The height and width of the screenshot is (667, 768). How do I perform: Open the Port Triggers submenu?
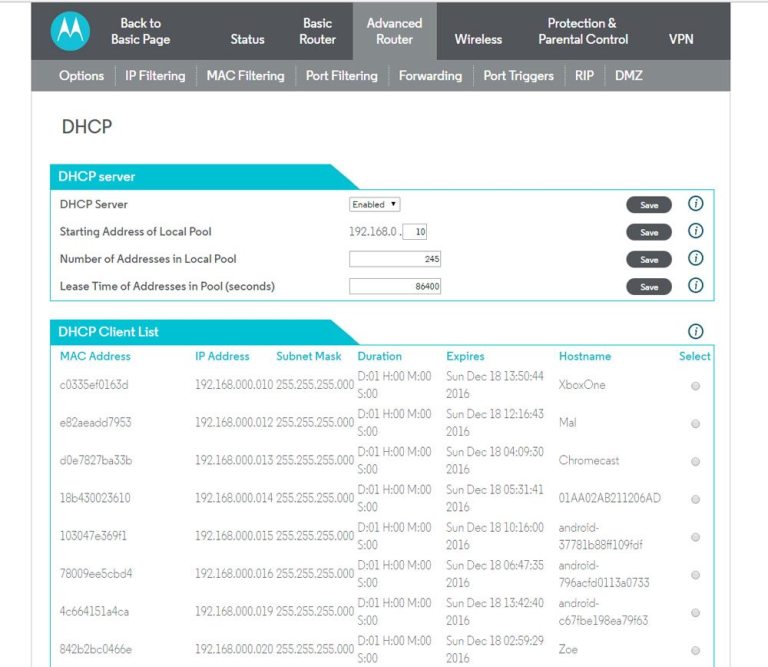click(518, 75)
